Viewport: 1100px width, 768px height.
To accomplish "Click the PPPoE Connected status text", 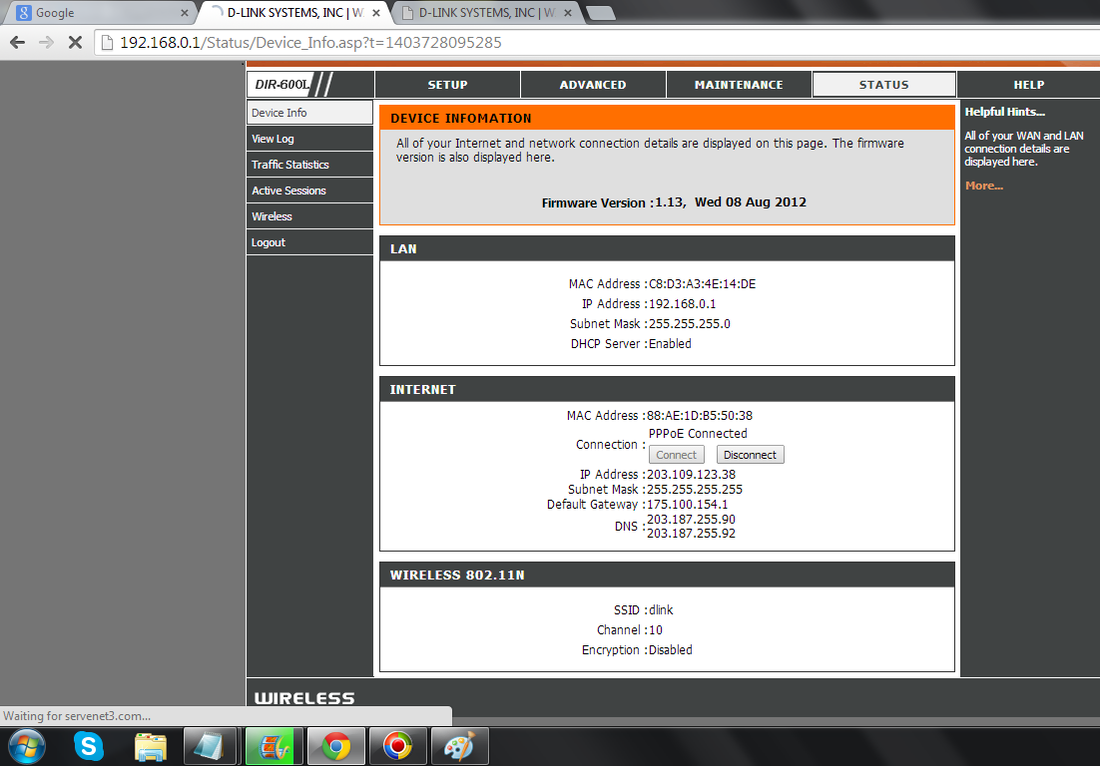I will pyautogui.click(x=698, y=433).
